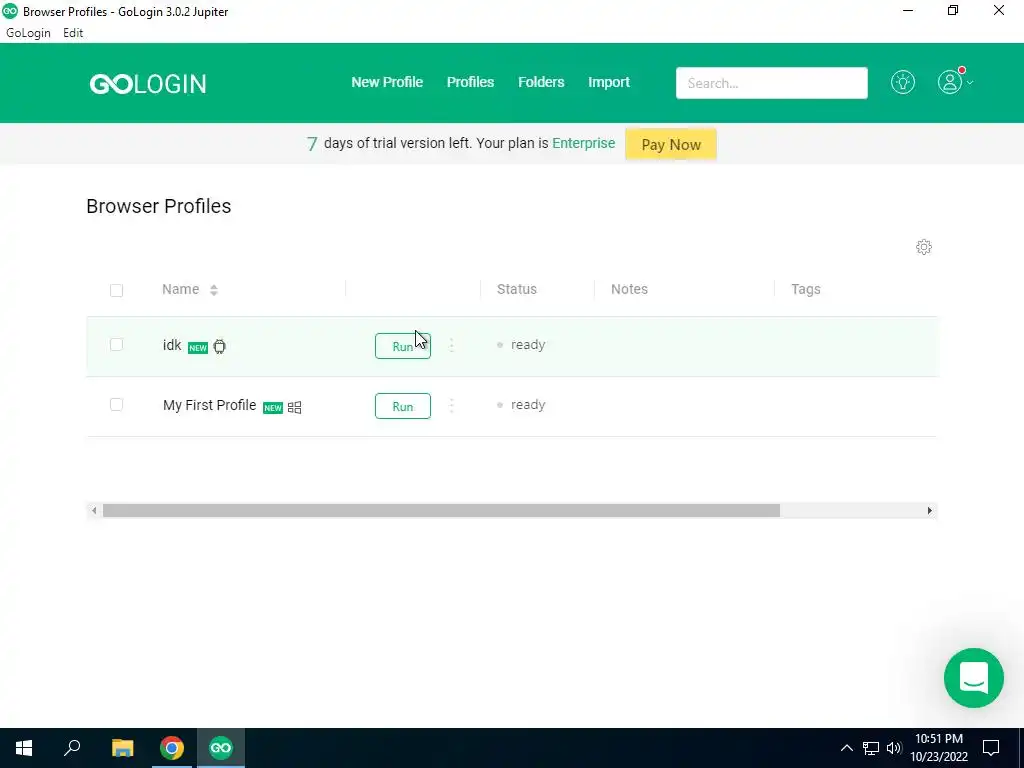The image size is (1024, 768).
Task: Click the Pay Now button
Action: pyautogui.click(x=671, y=144)
